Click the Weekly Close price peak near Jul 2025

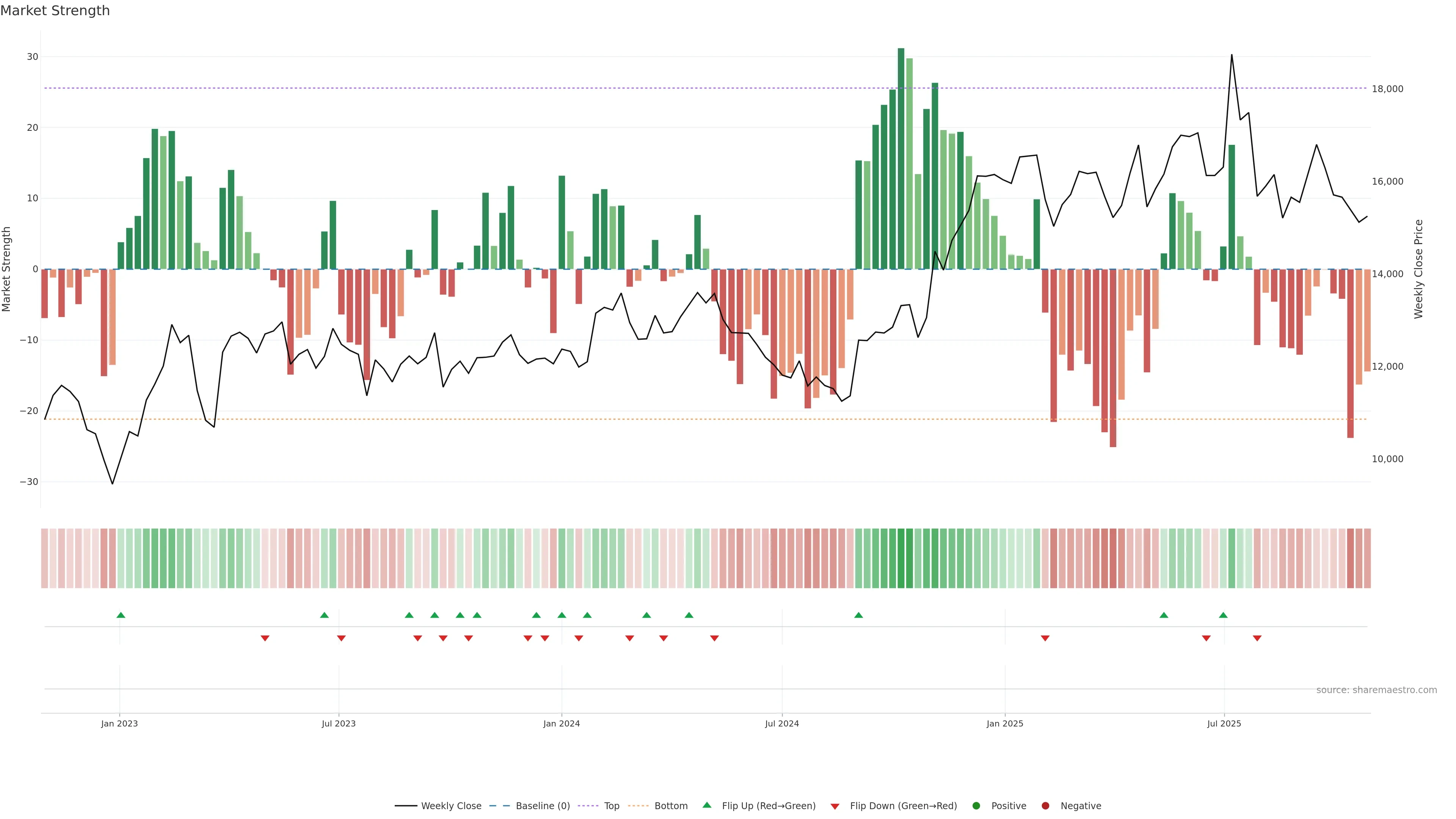1232,55
